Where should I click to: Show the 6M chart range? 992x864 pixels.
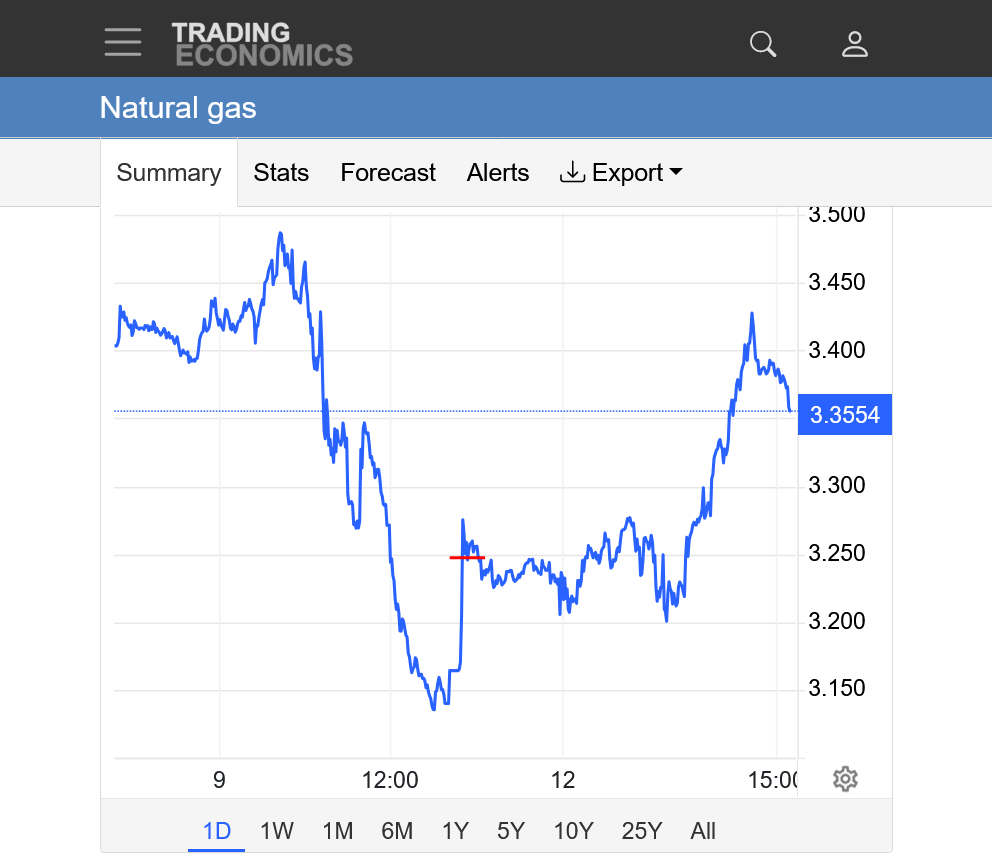click(397, 831)
